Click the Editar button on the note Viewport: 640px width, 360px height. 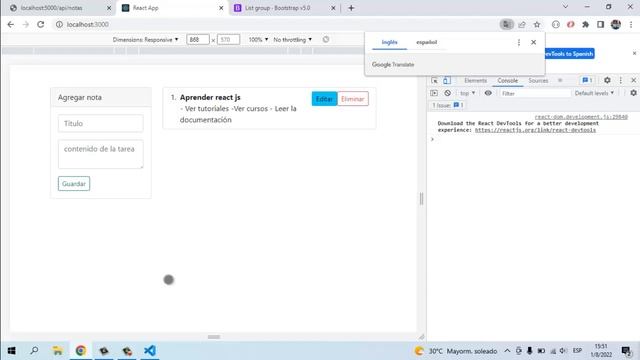tap(324, 99)
